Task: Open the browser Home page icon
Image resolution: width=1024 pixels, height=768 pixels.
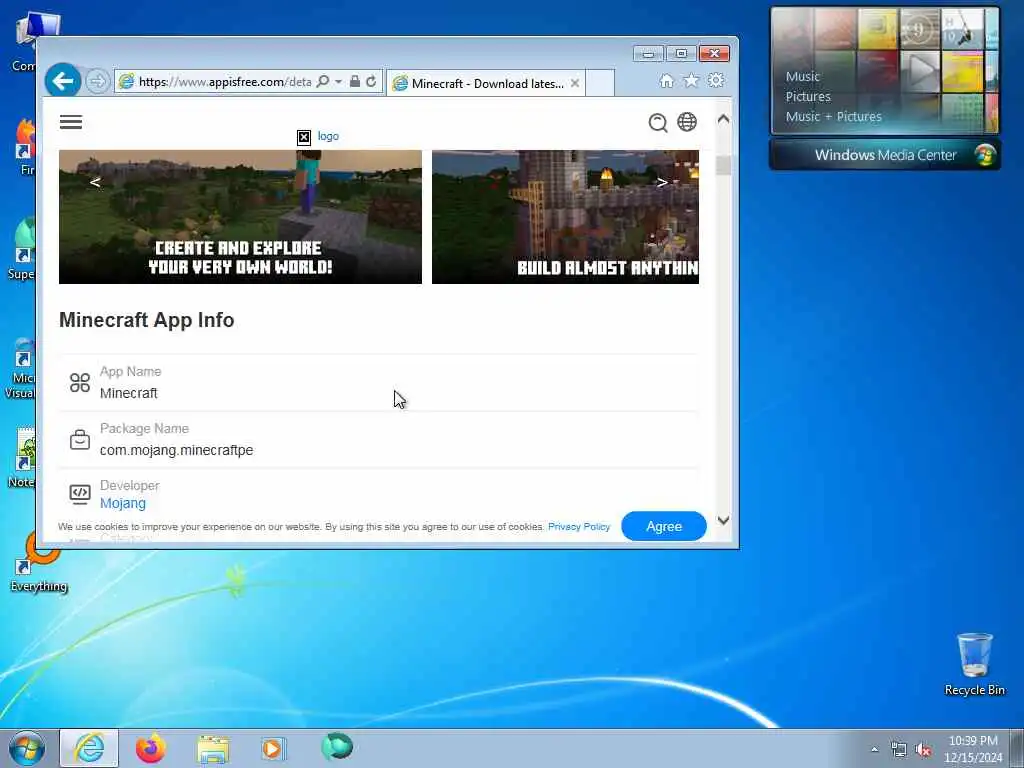Action: click(x=666, y=80)
